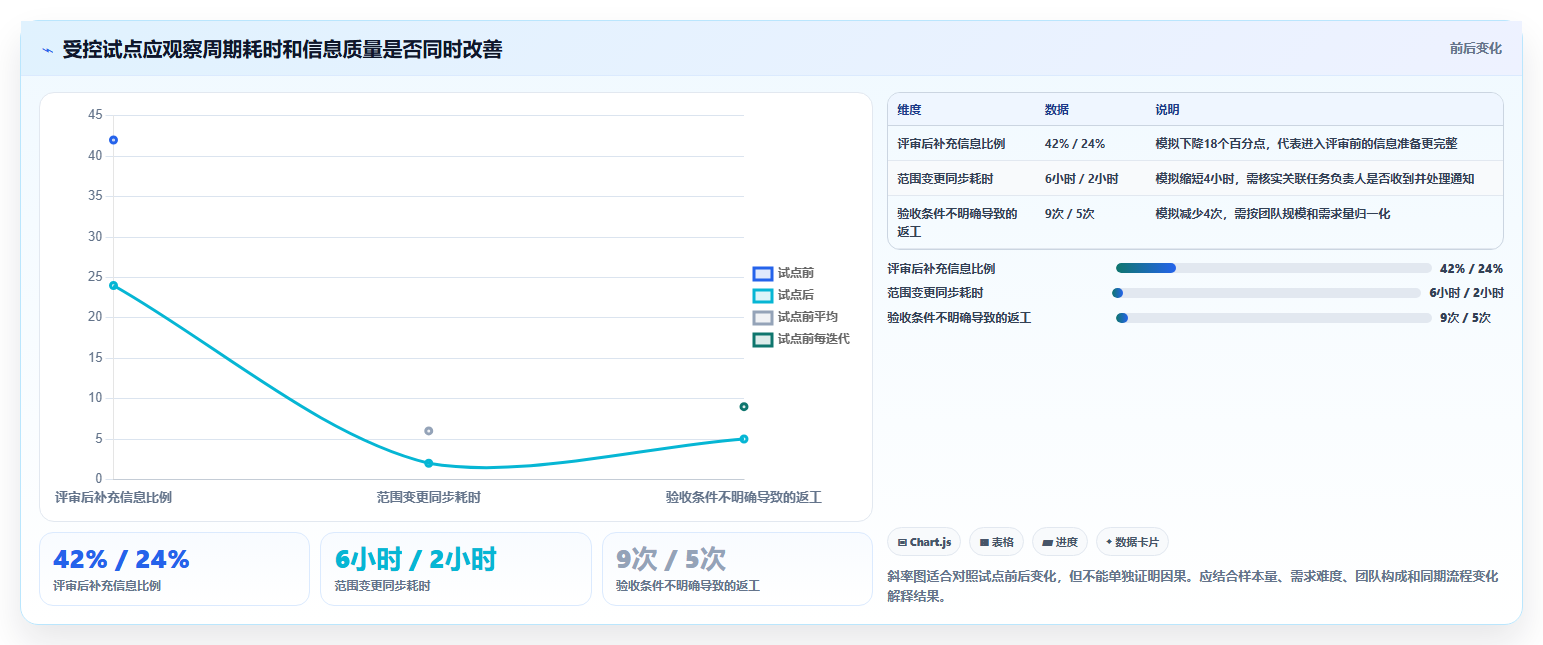Click the dark green point at value 9
Viewport: 1543px width, 645px height.
point(744,406)
